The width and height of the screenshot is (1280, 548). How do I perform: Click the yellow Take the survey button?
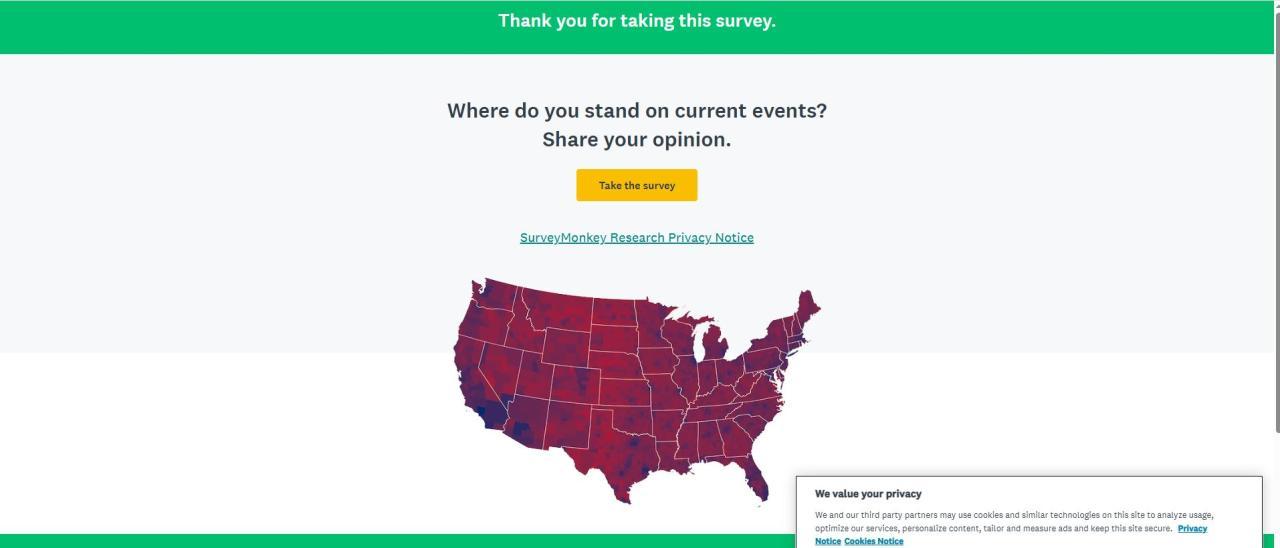636,185
